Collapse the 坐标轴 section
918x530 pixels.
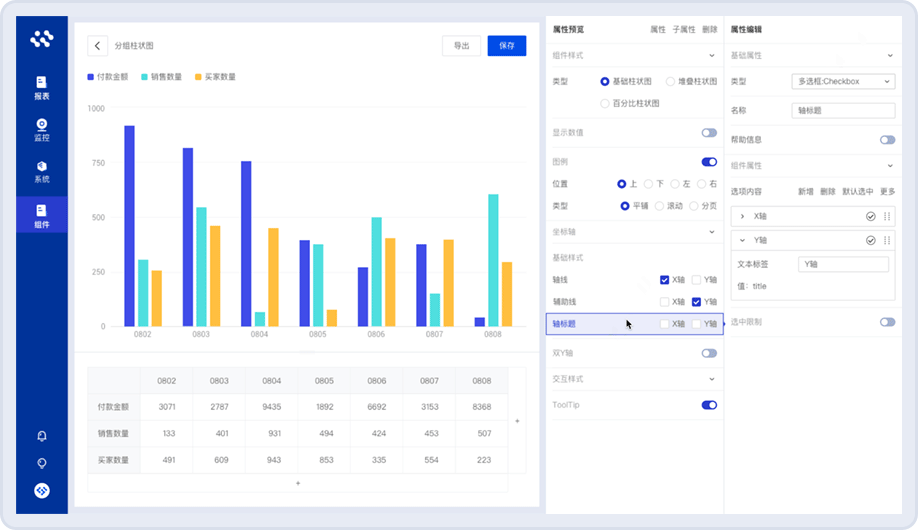click(x=712, y=232)
